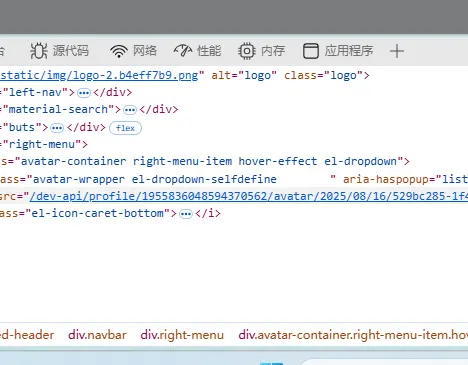Expand the ellipsis in the left-nav div

click(84, 93)
